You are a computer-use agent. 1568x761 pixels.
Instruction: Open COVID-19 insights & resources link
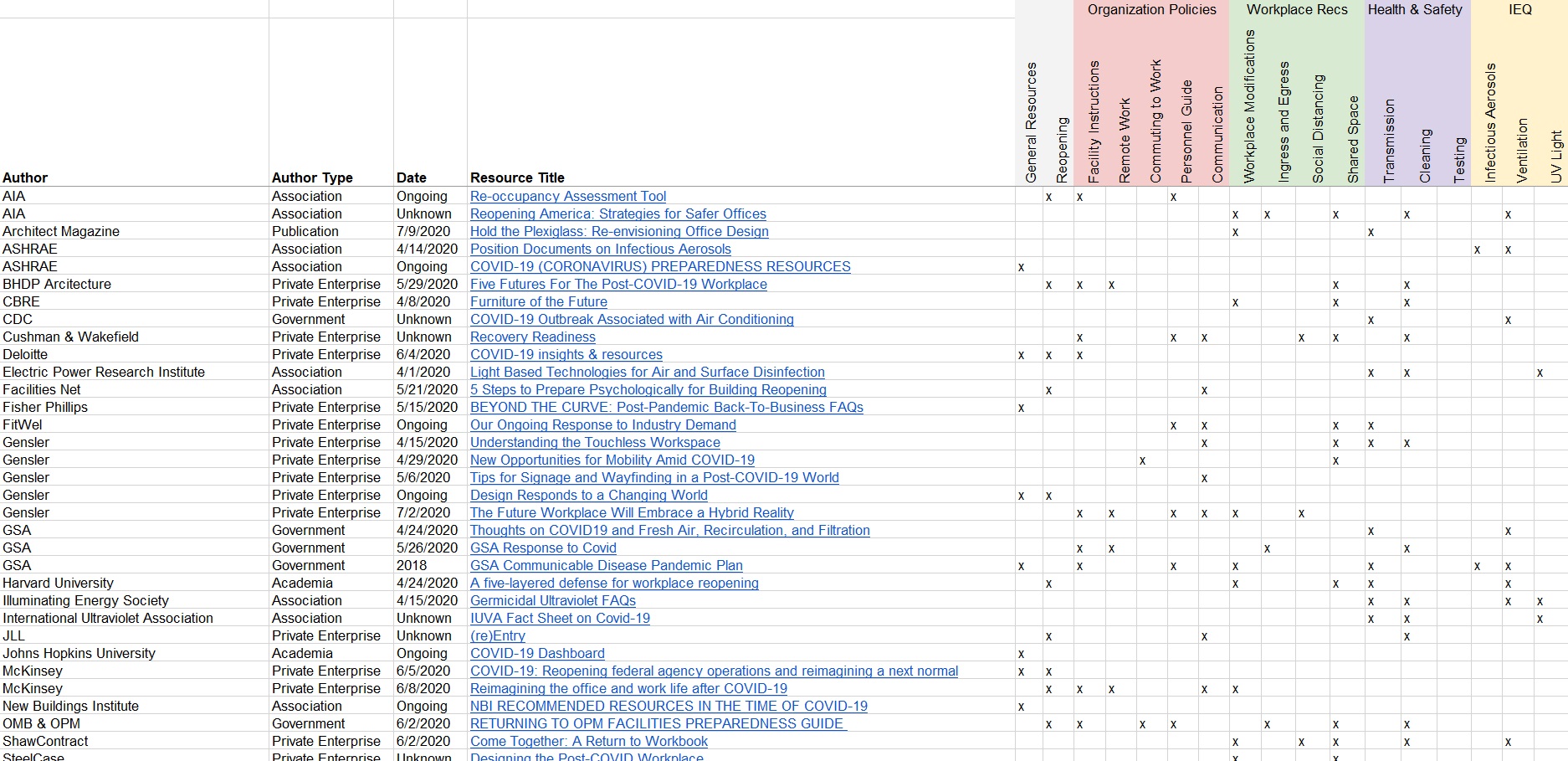pyautogui.click(x=566, y=354)
